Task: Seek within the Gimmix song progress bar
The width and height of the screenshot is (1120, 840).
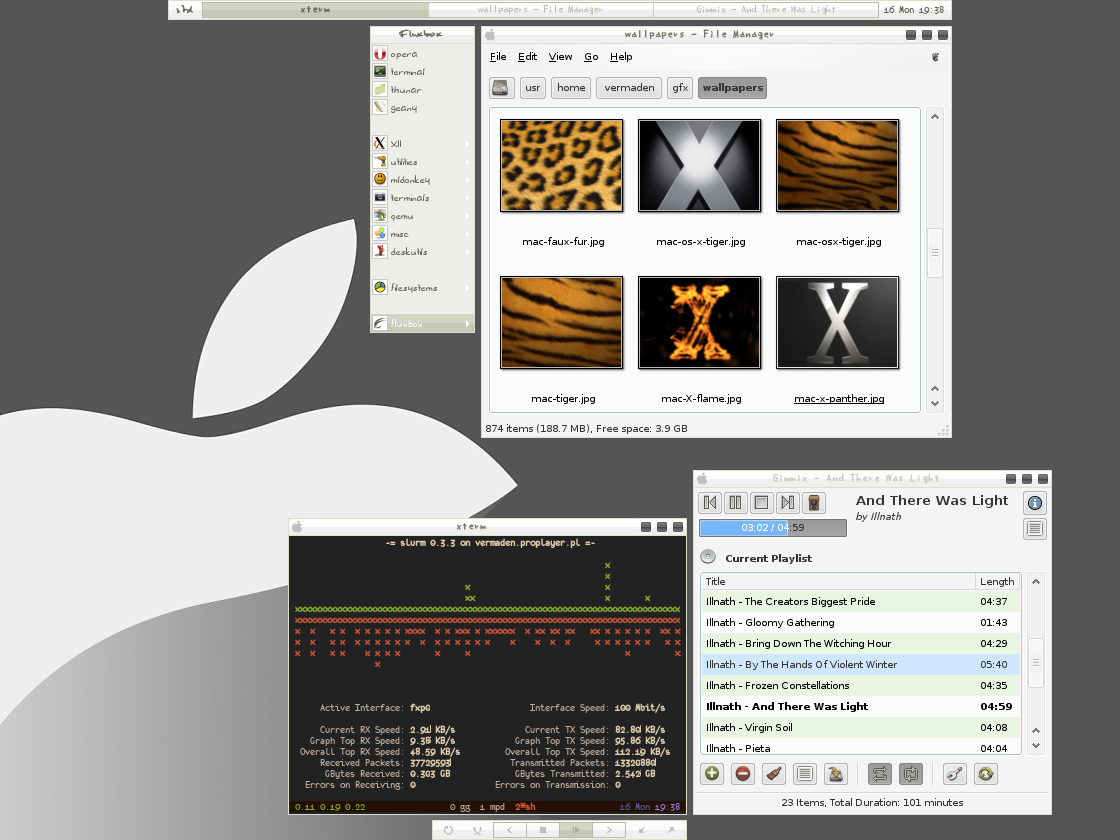Action: pyautogui.click(x=773, y=528)
